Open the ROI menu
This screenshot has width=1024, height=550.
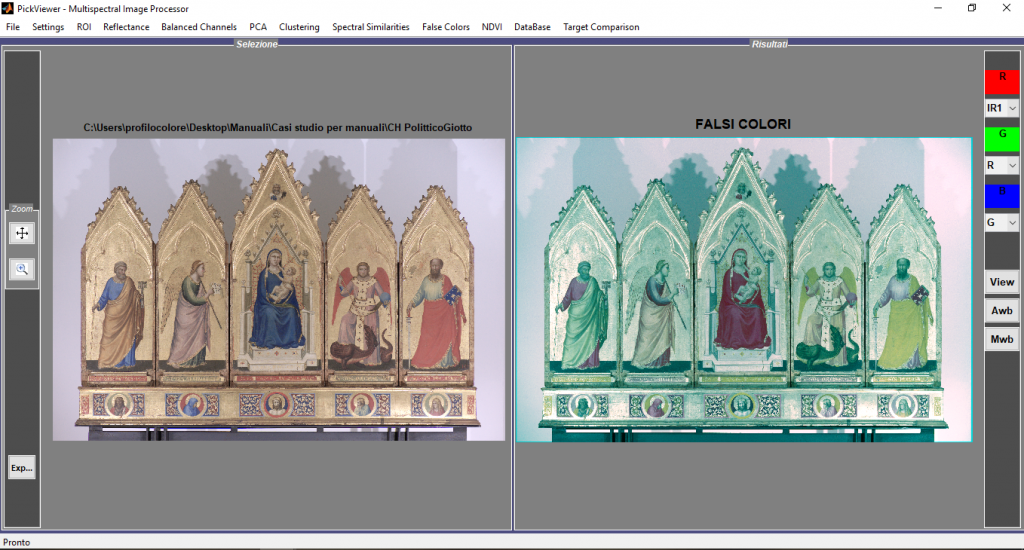pos(84,27)
